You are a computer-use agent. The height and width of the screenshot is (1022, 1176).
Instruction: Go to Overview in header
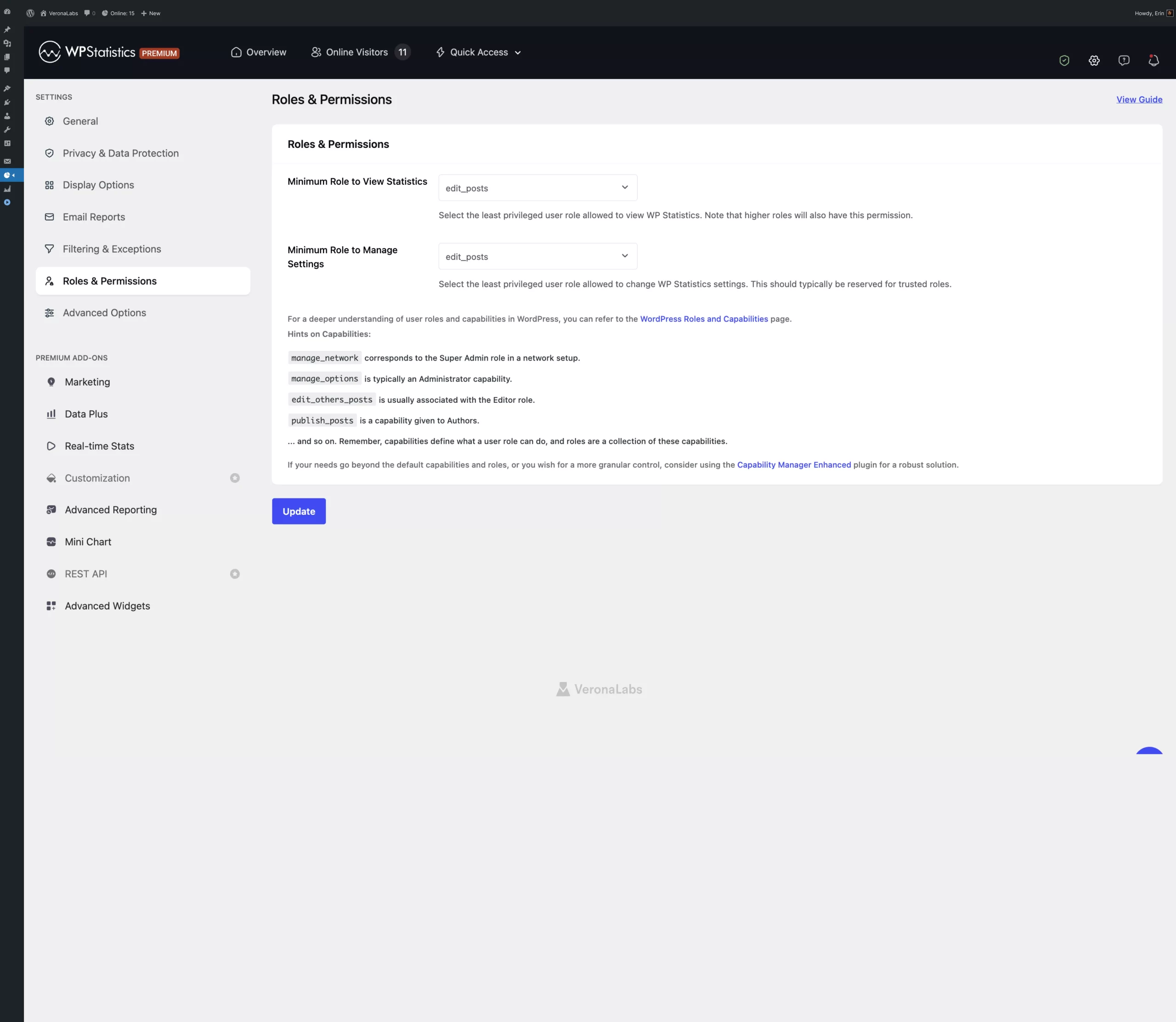(258, 52)
